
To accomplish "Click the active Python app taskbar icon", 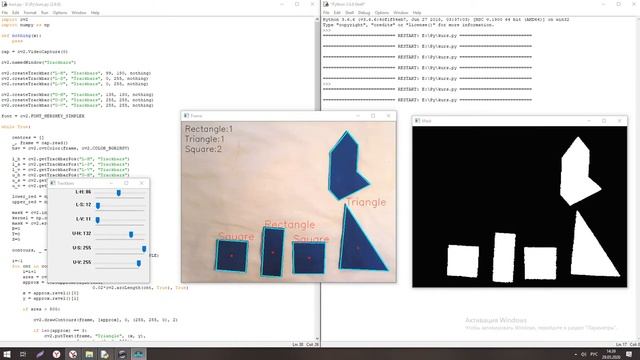I will click(x=138, y=354).
